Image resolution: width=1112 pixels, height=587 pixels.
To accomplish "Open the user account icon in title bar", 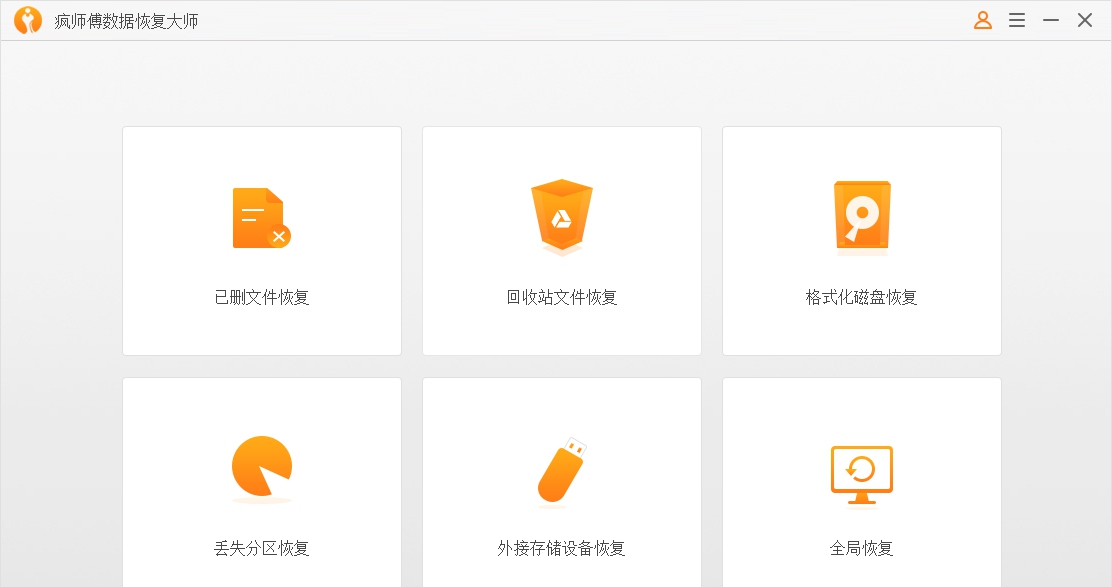I will (x=983, y=19).
